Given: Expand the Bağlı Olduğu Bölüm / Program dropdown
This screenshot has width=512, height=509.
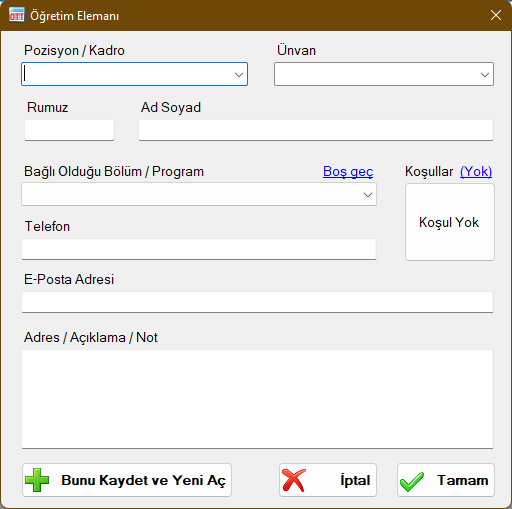Looking at the screenshot, I should pyautogui.click(x=368, y=194).
